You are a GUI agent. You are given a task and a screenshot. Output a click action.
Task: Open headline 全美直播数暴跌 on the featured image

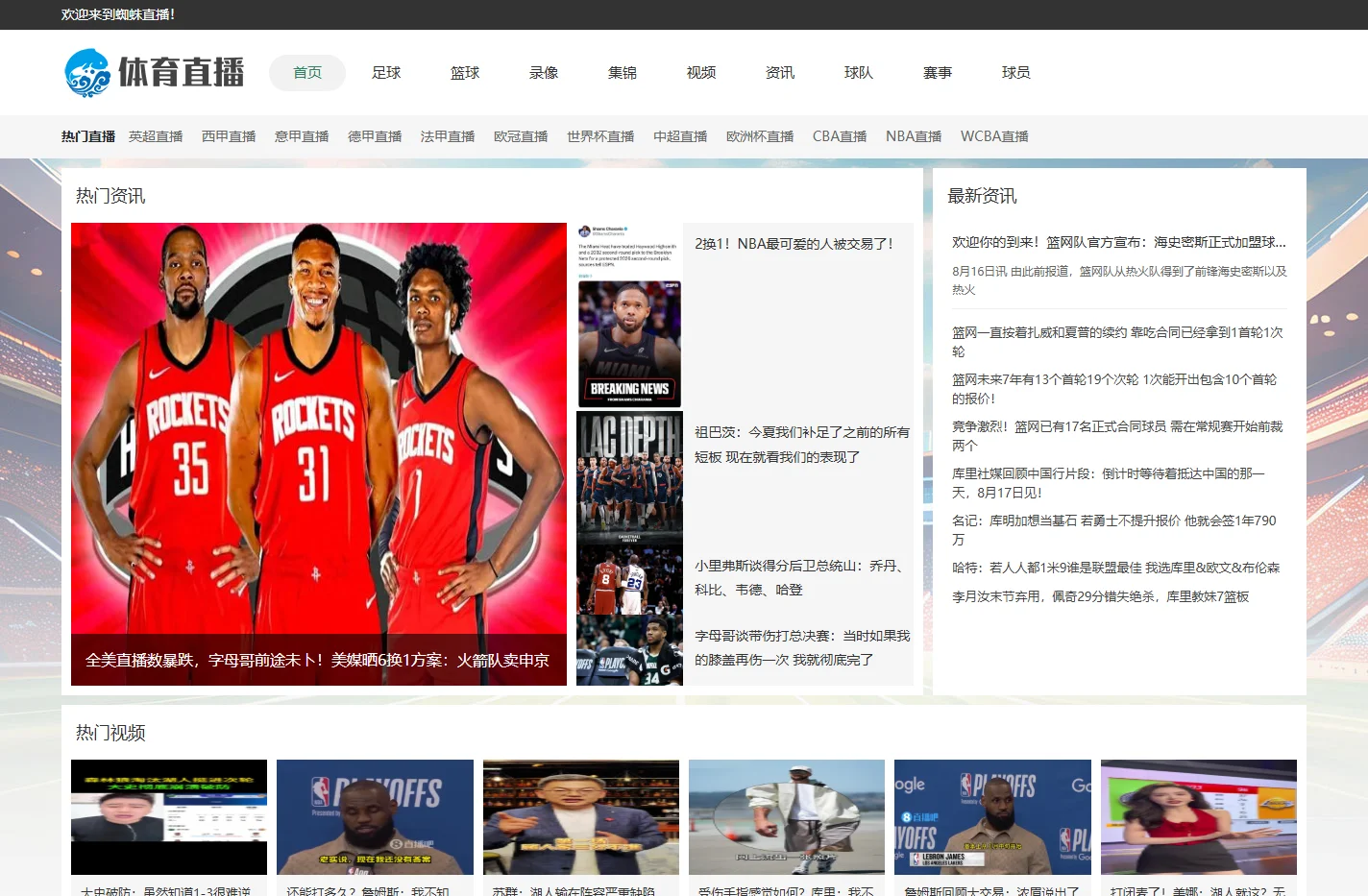coord(317,661)
